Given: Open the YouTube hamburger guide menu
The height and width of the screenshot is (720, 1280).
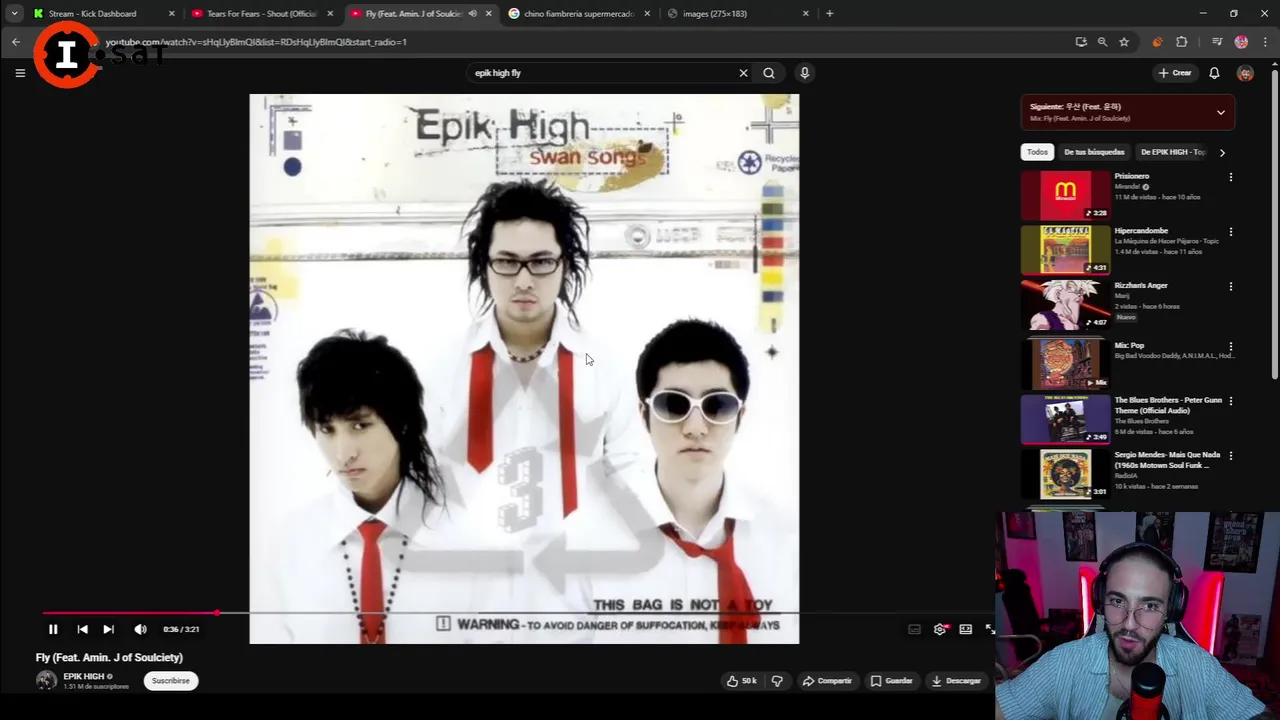Looking at the screenshot, I should pos(19,73).
